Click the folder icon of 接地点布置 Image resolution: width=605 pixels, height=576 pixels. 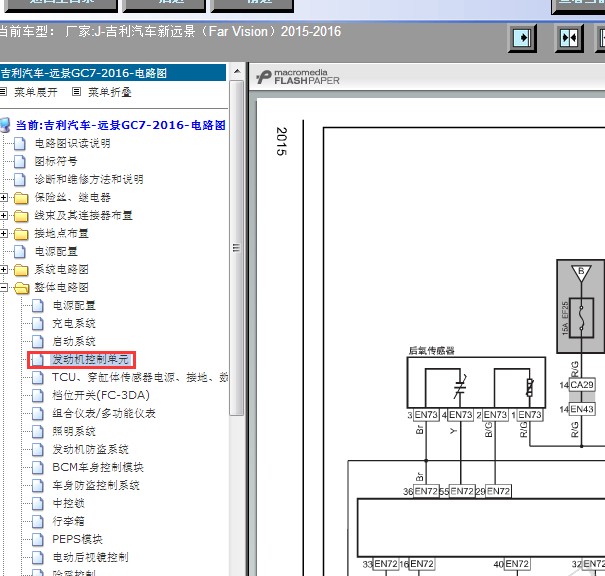(21, 234)
